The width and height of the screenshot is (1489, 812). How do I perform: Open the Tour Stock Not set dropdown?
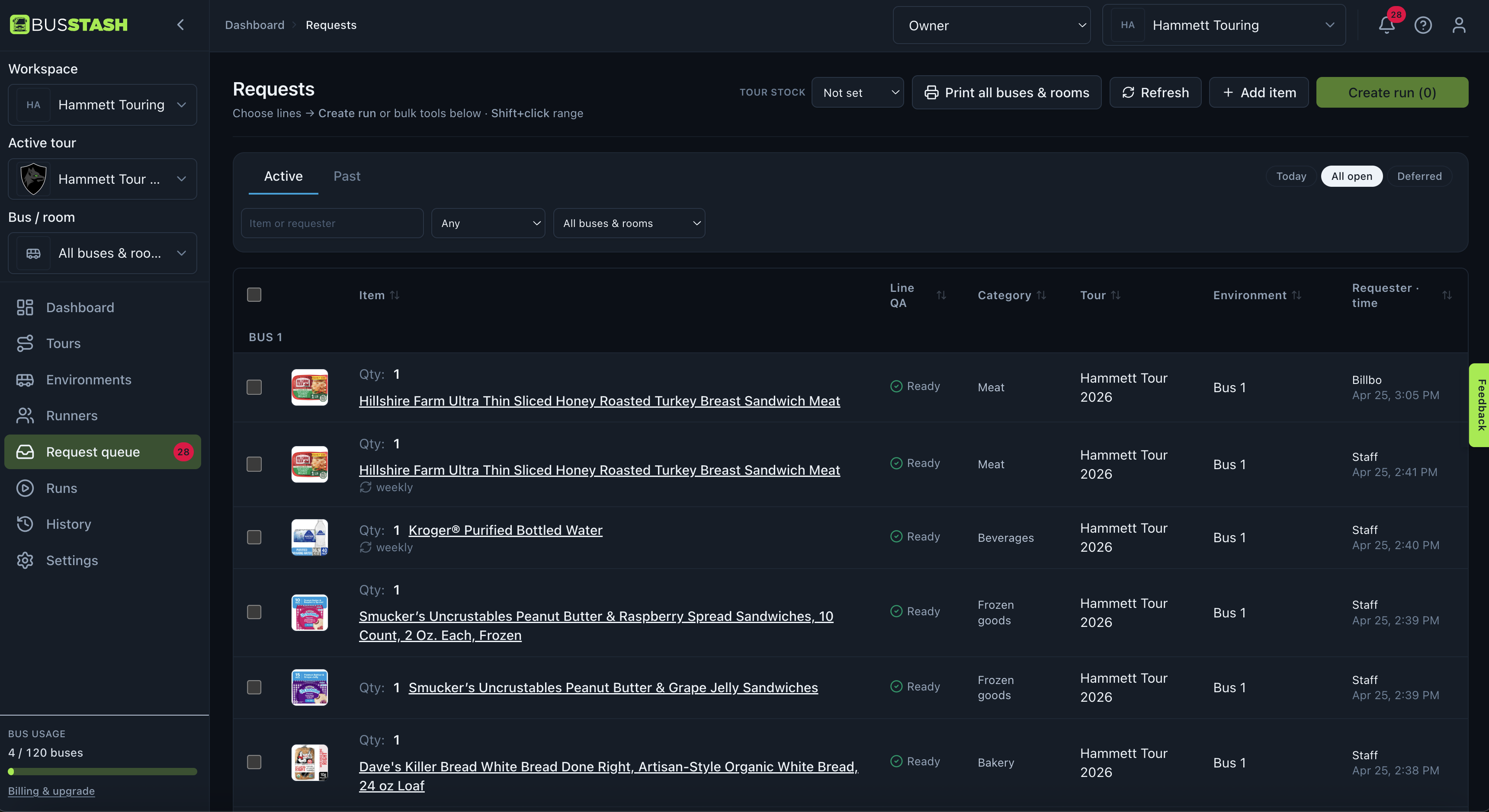pos(857,93)
